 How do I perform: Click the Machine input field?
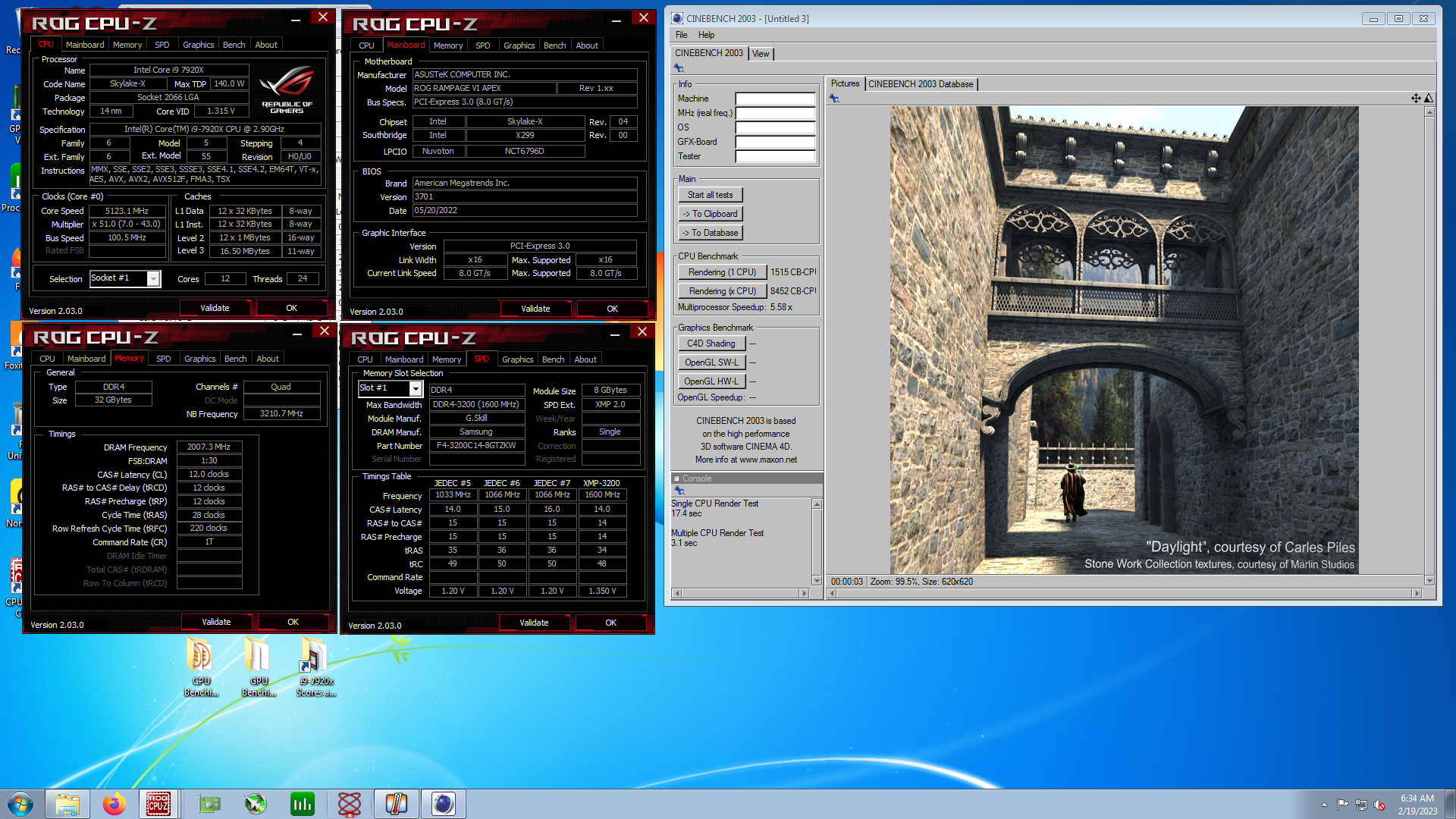click(x=776, y=99)
